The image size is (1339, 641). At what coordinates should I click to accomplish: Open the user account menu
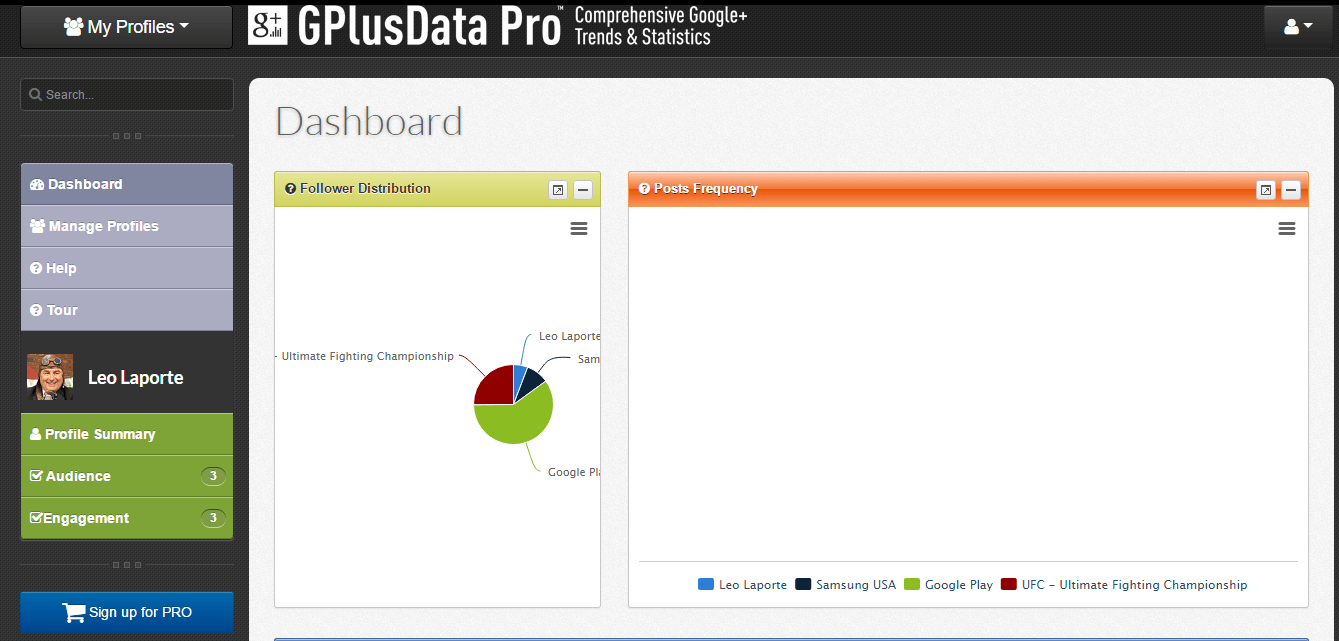[1298, 27]
